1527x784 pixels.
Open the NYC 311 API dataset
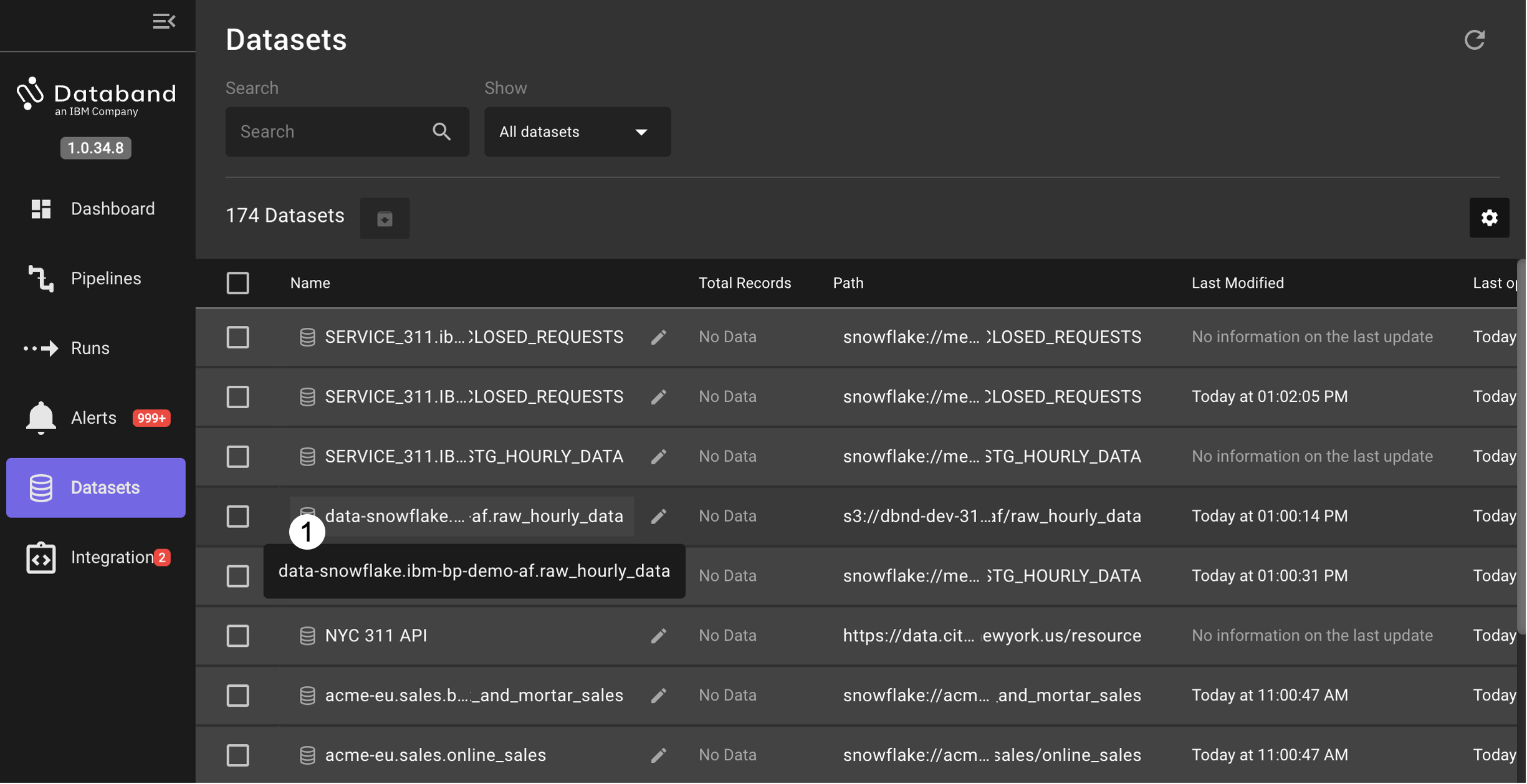point(376,636)
